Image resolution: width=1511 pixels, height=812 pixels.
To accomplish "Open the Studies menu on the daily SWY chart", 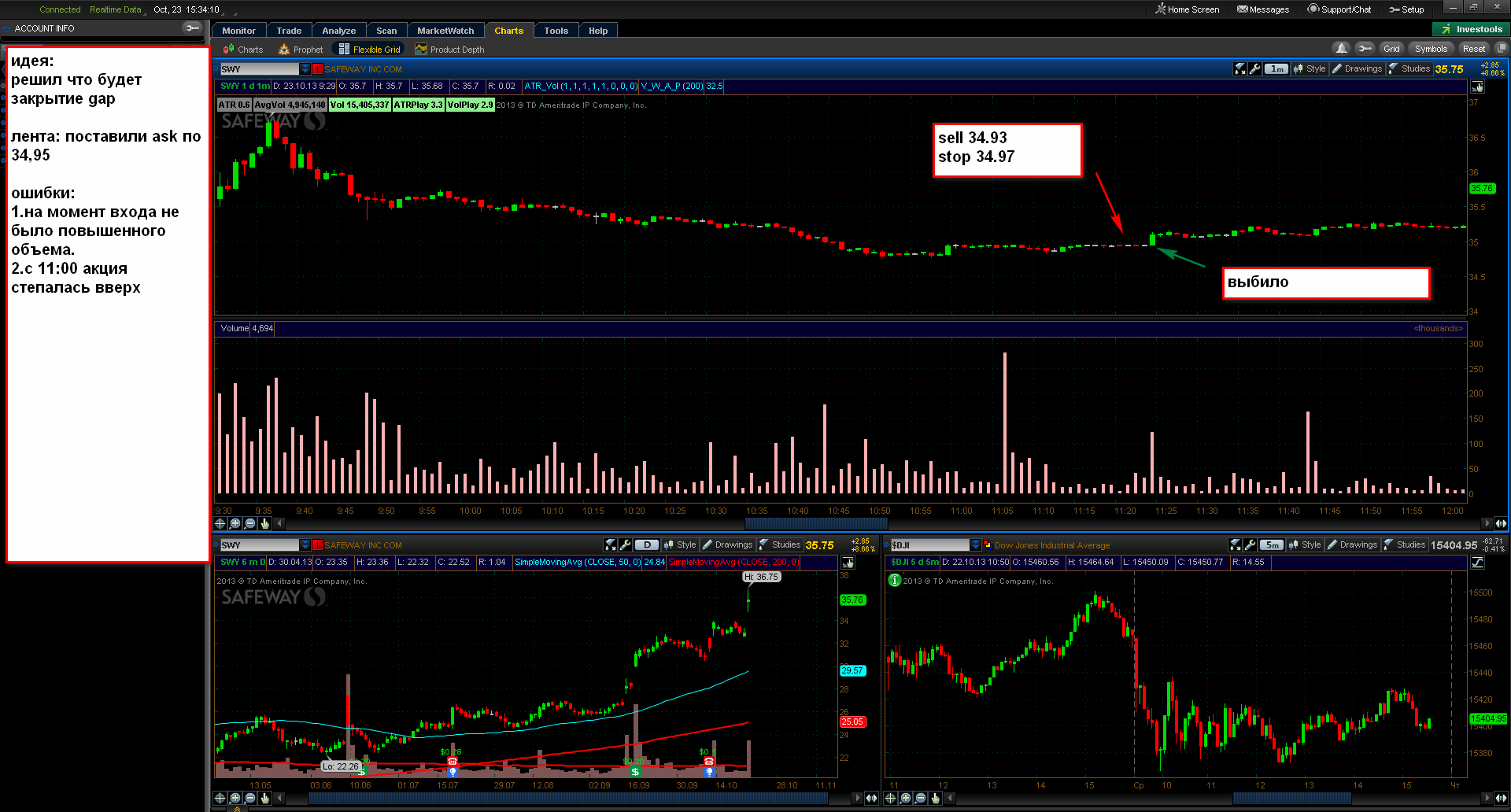I will pos(780,544).
